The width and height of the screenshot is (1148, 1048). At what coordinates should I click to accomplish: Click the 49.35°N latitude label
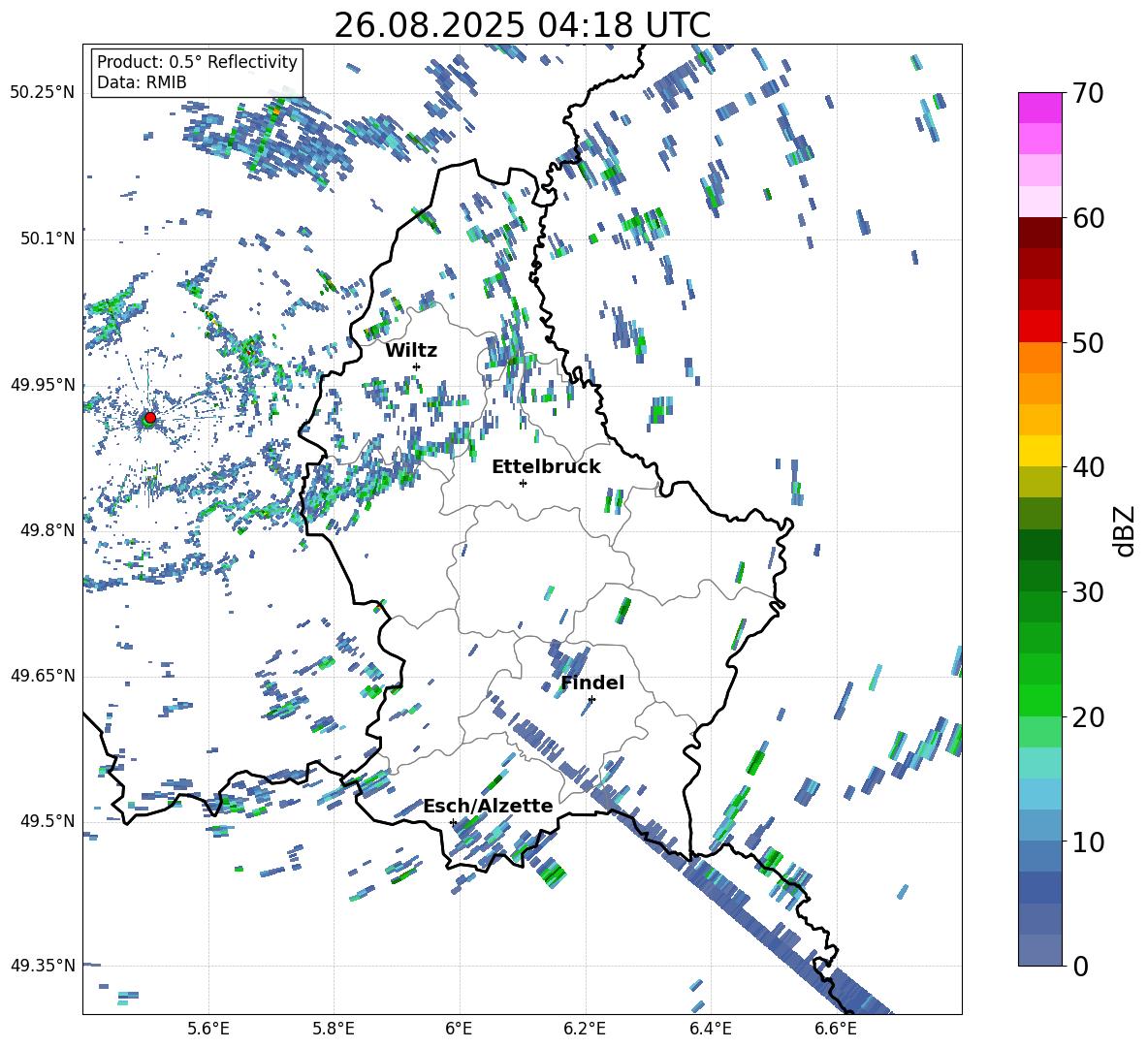43,966
